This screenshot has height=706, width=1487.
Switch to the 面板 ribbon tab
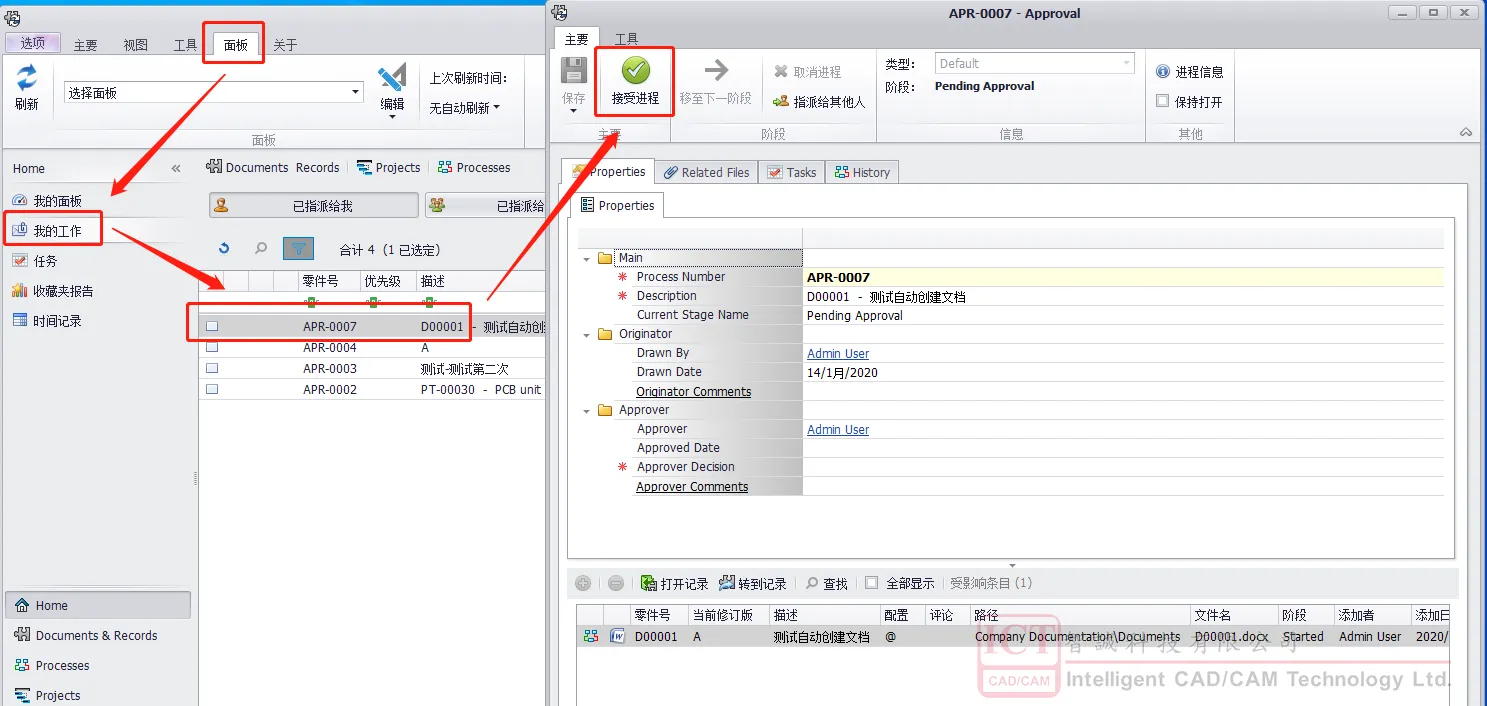(235, 45)
